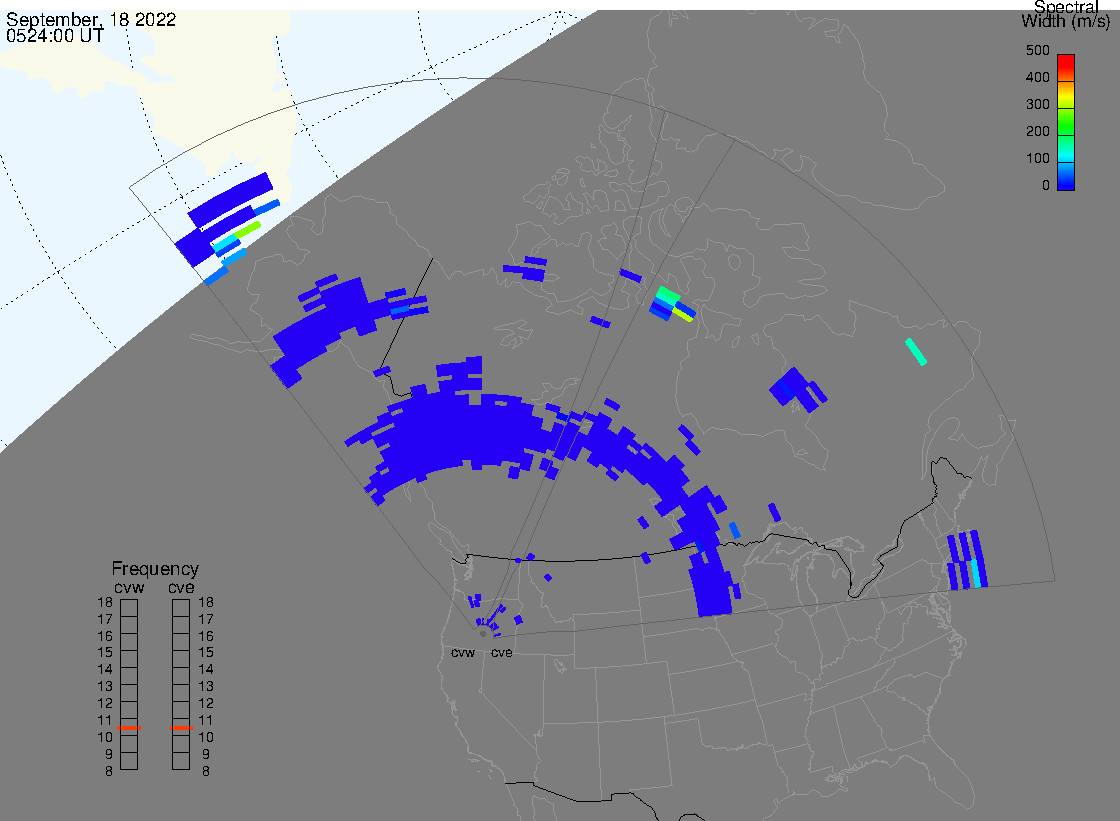This screenshot has width=1120, height=821.
Task: Click the Spectral Width (m/s) legend title
Action: coord(1066,14)
